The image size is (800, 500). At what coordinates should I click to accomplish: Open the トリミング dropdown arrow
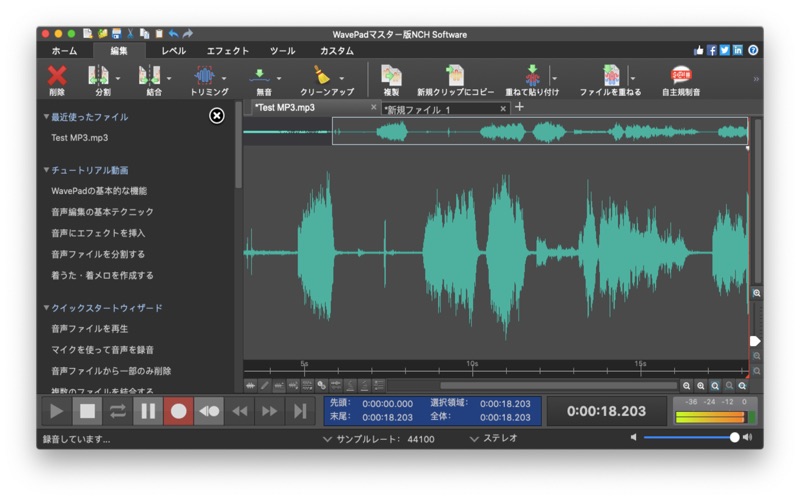point(224,78)
